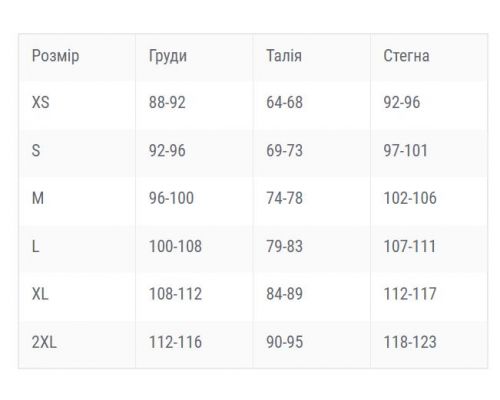
Task: Select the 2XL size row label
Action: click(44, 342)
